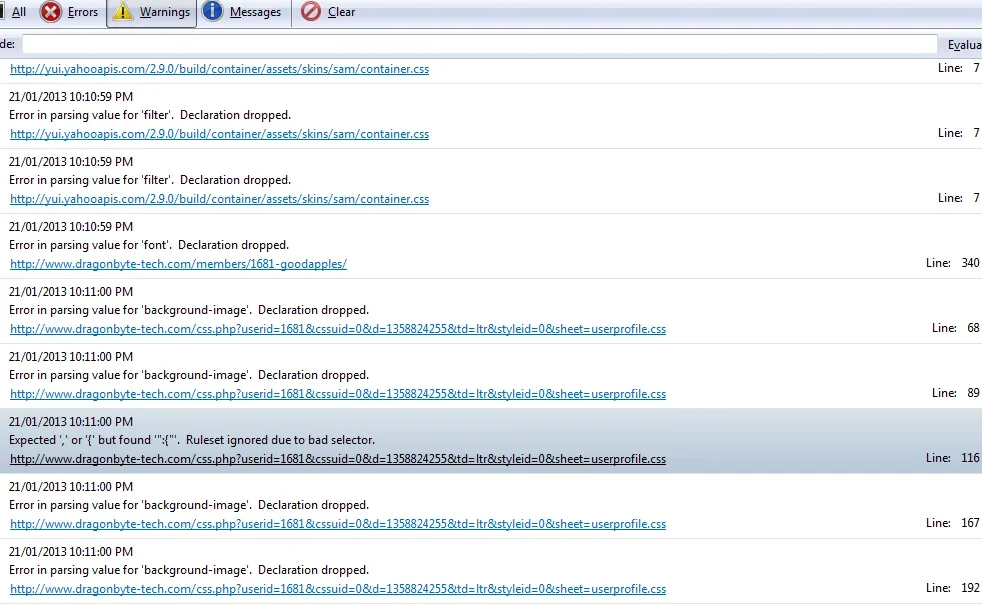The image size is (982, 605).
Task: Clear the error console log
Action: pyautogui.click(x=328, y=12)
